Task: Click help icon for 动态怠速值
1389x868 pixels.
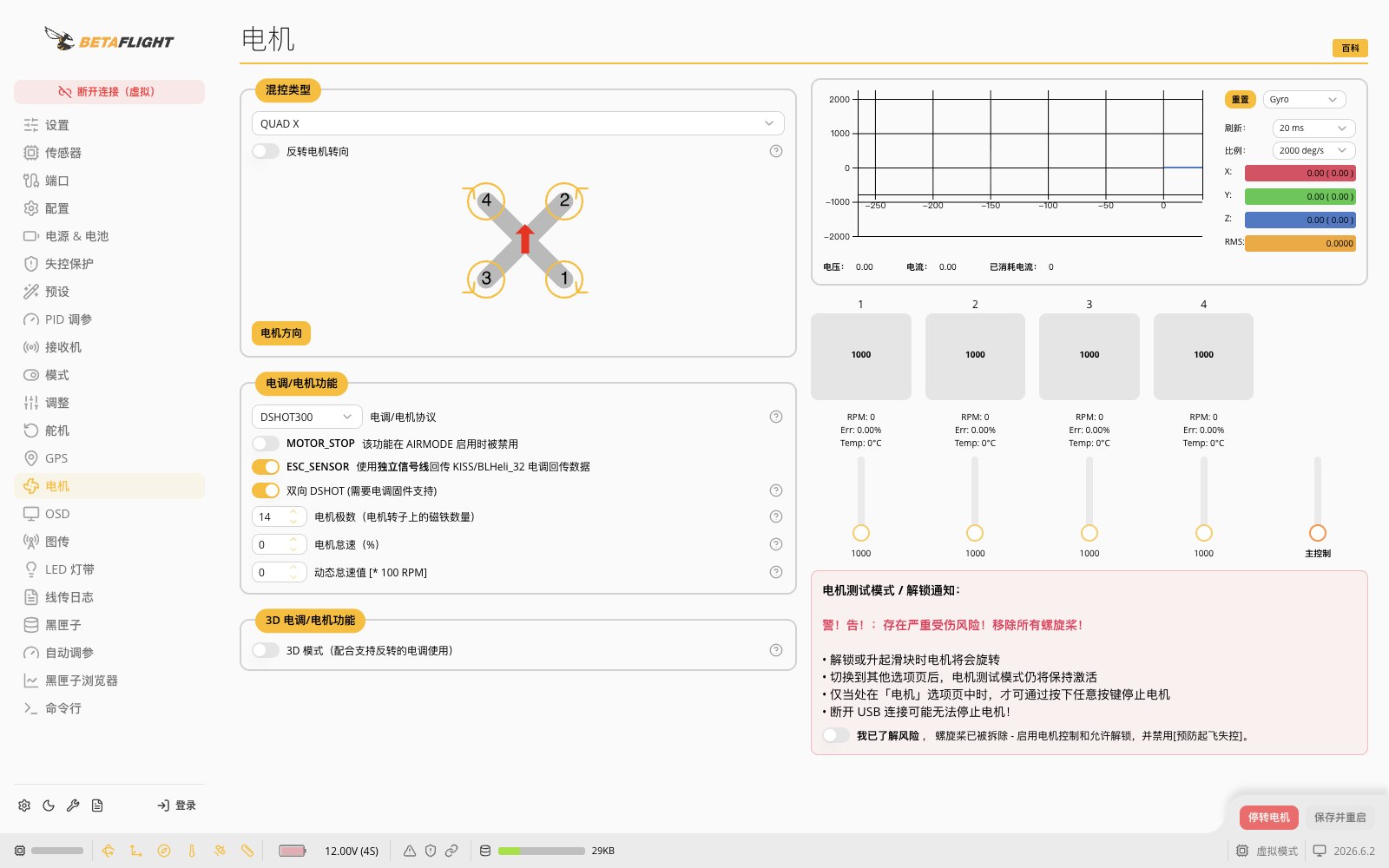Action: [x=776, y=572]
